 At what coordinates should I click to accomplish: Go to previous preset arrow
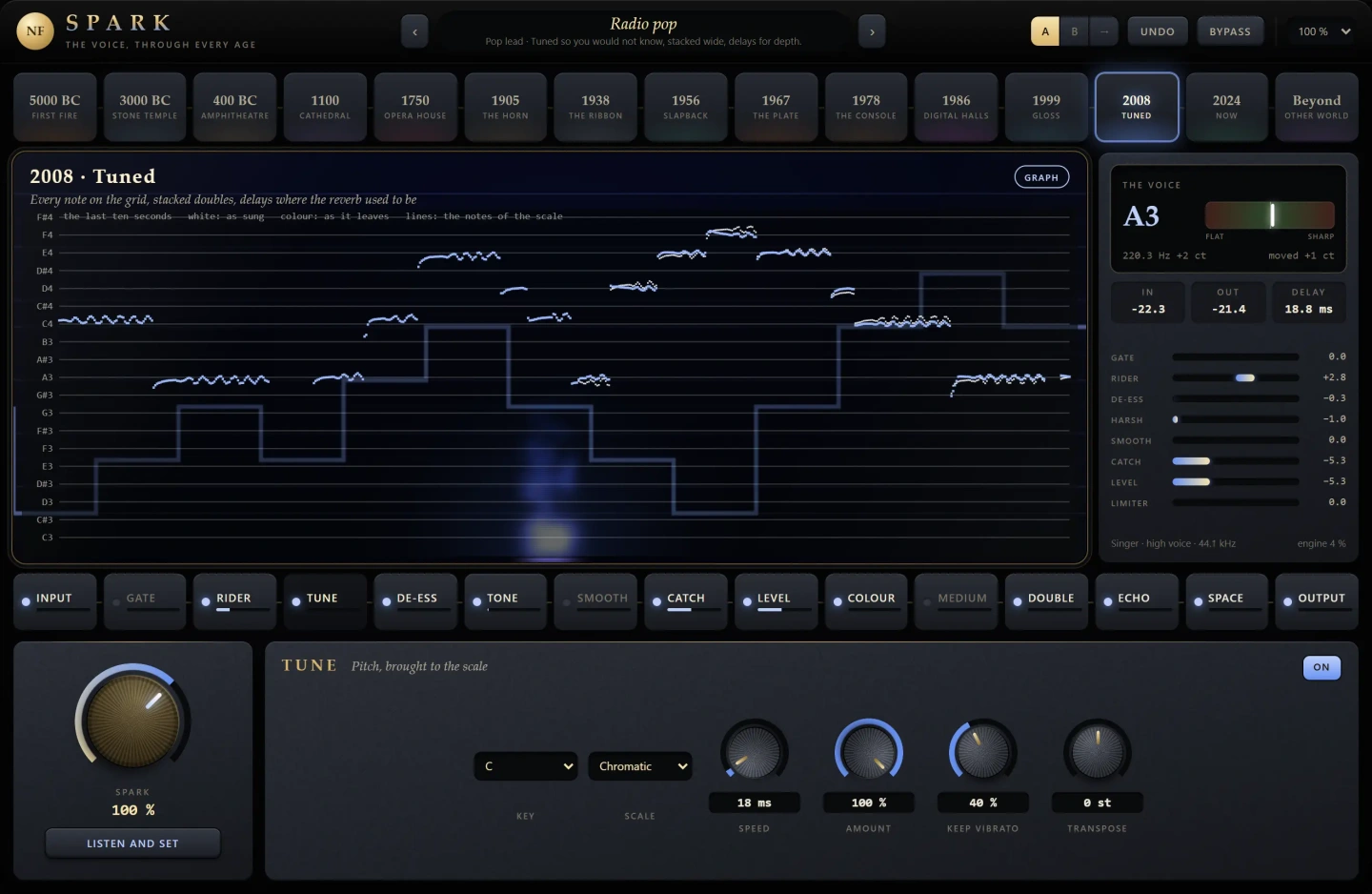coord(414,31)
